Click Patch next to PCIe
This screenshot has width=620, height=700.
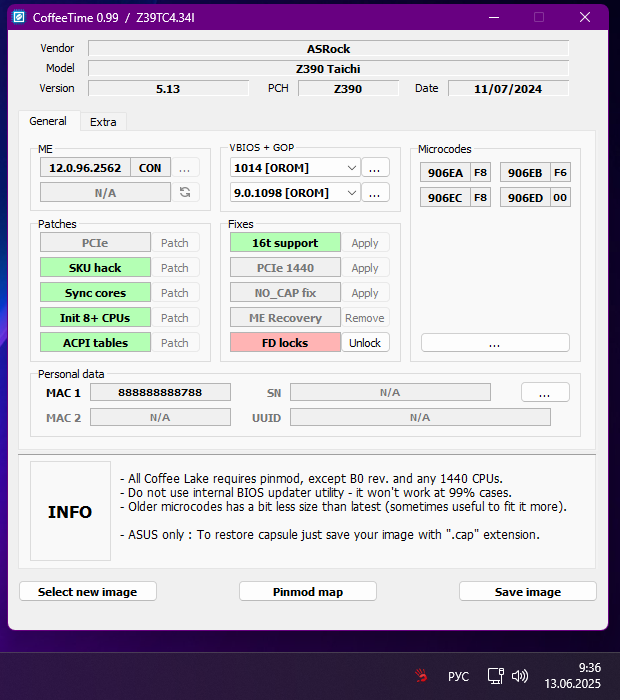tap(175, 243)
